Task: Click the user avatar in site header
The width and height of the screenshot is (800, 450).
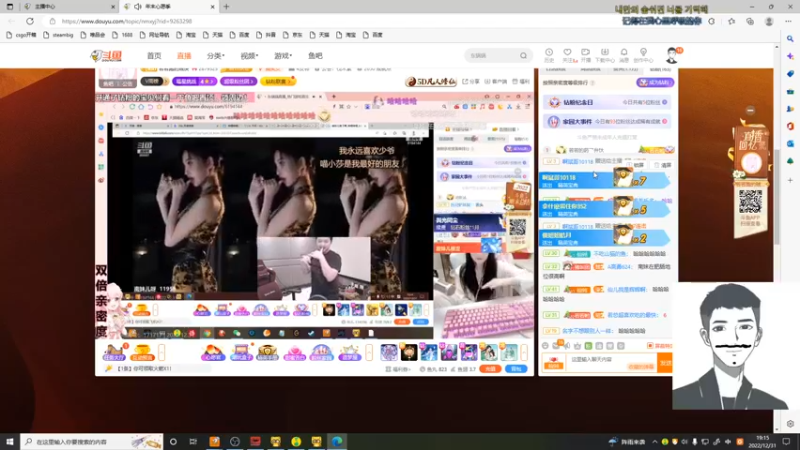Action: pos(672,55)
